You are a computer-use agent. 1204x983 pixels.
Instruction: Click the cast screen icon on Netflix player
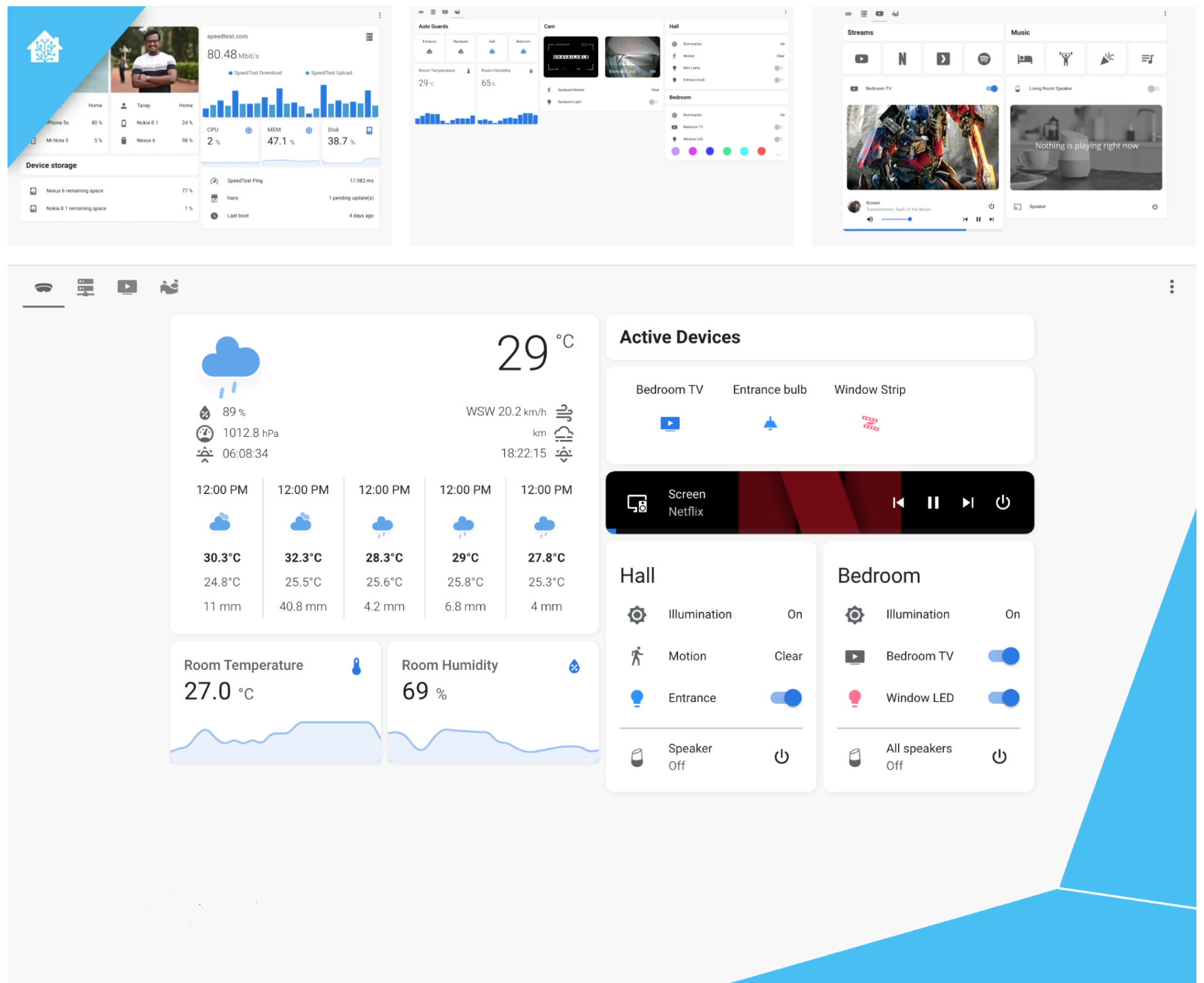(637, 503)
